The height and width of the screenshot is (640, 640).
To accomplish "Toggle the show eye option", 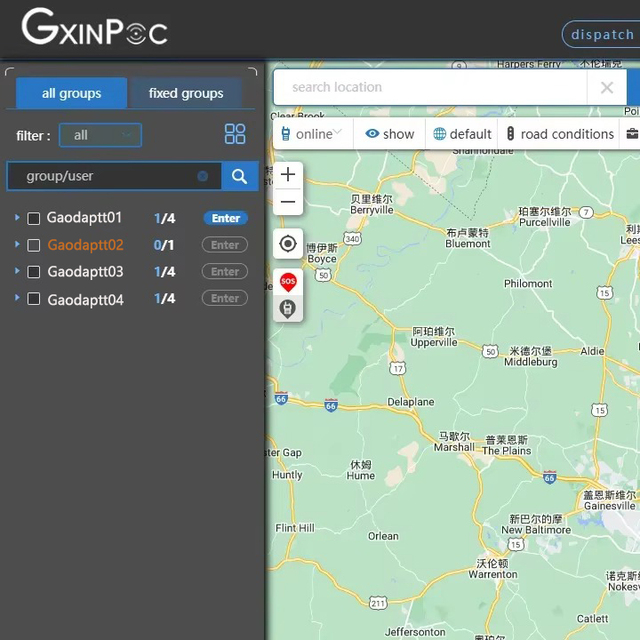I will (x=389, y=134).
